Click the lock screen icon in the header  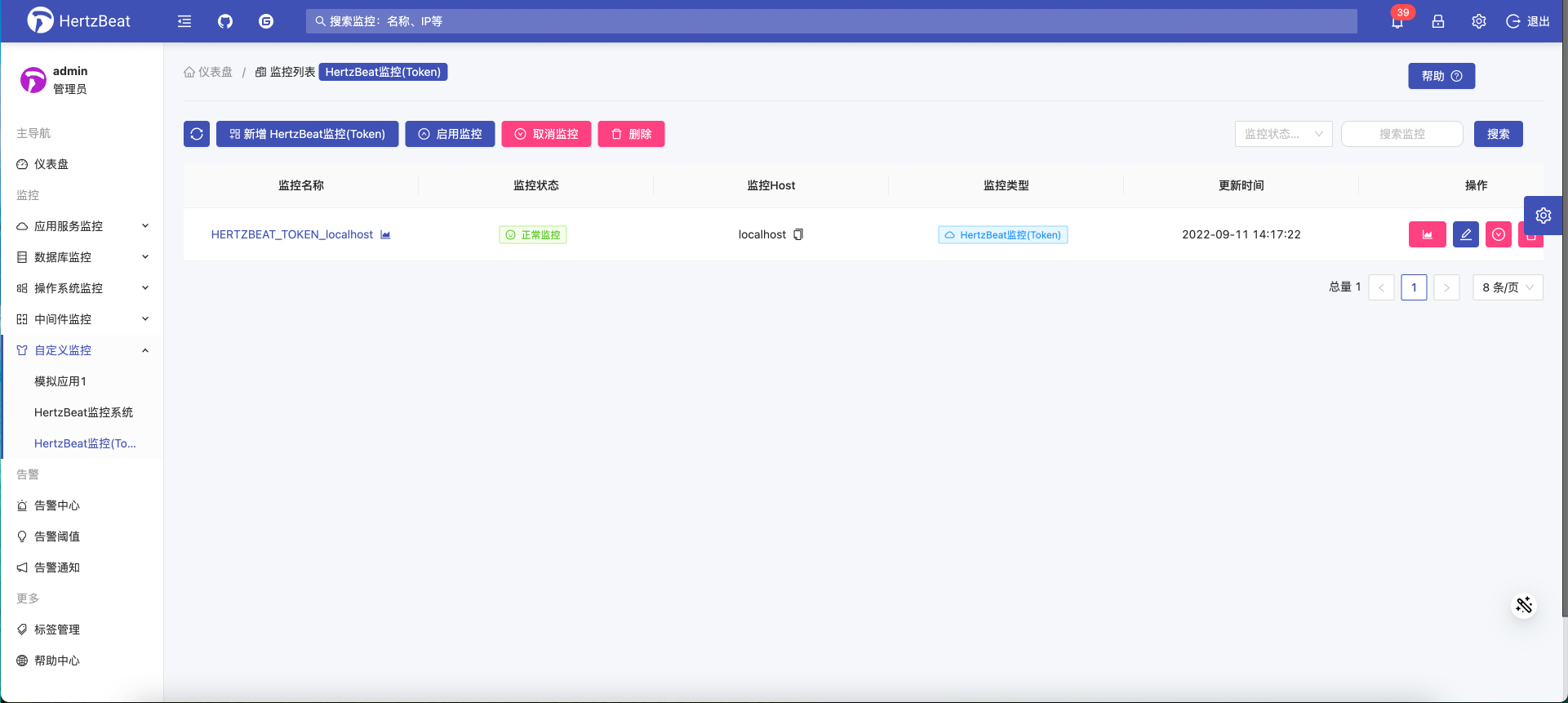pyautogui.click(x=1438, y=21)
